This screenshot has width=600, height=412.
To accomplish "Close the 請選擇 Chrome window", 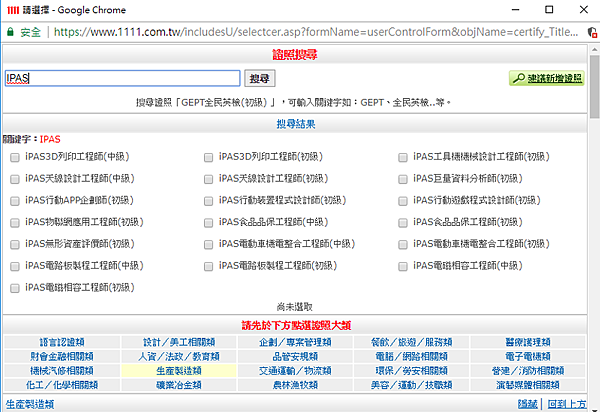I will 584,10.
